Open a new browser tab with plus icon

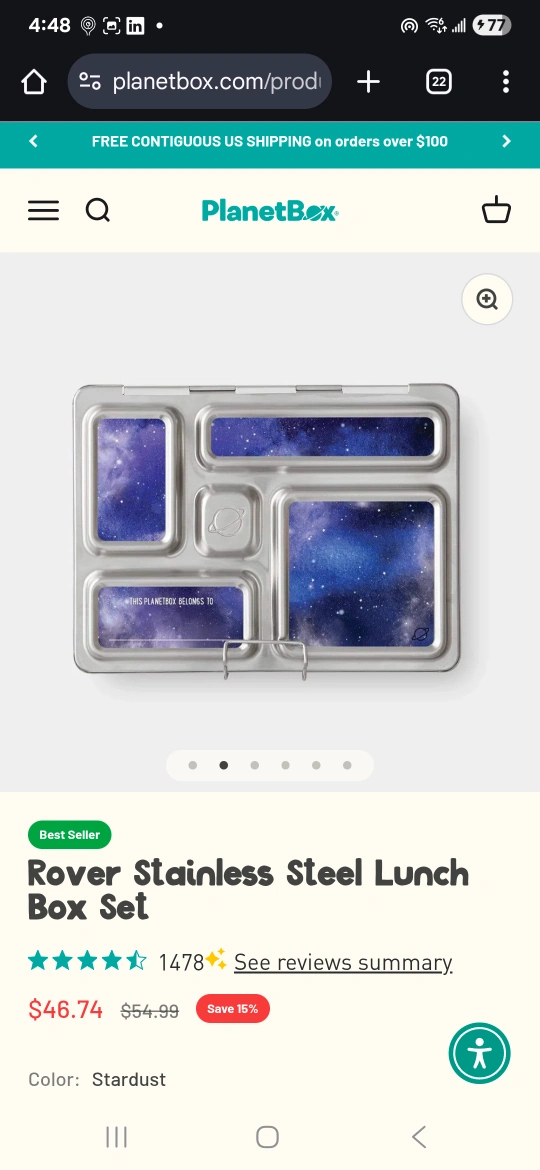point(368,81)
